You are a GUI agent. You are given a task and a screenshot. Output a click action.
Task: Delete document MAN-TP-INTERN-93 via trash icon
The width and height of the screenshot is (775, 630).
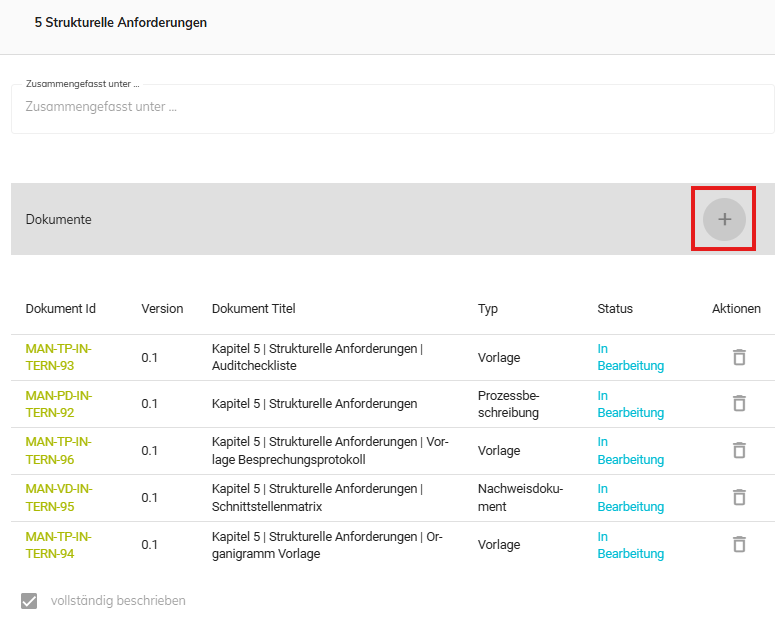(x=739, y=357)
